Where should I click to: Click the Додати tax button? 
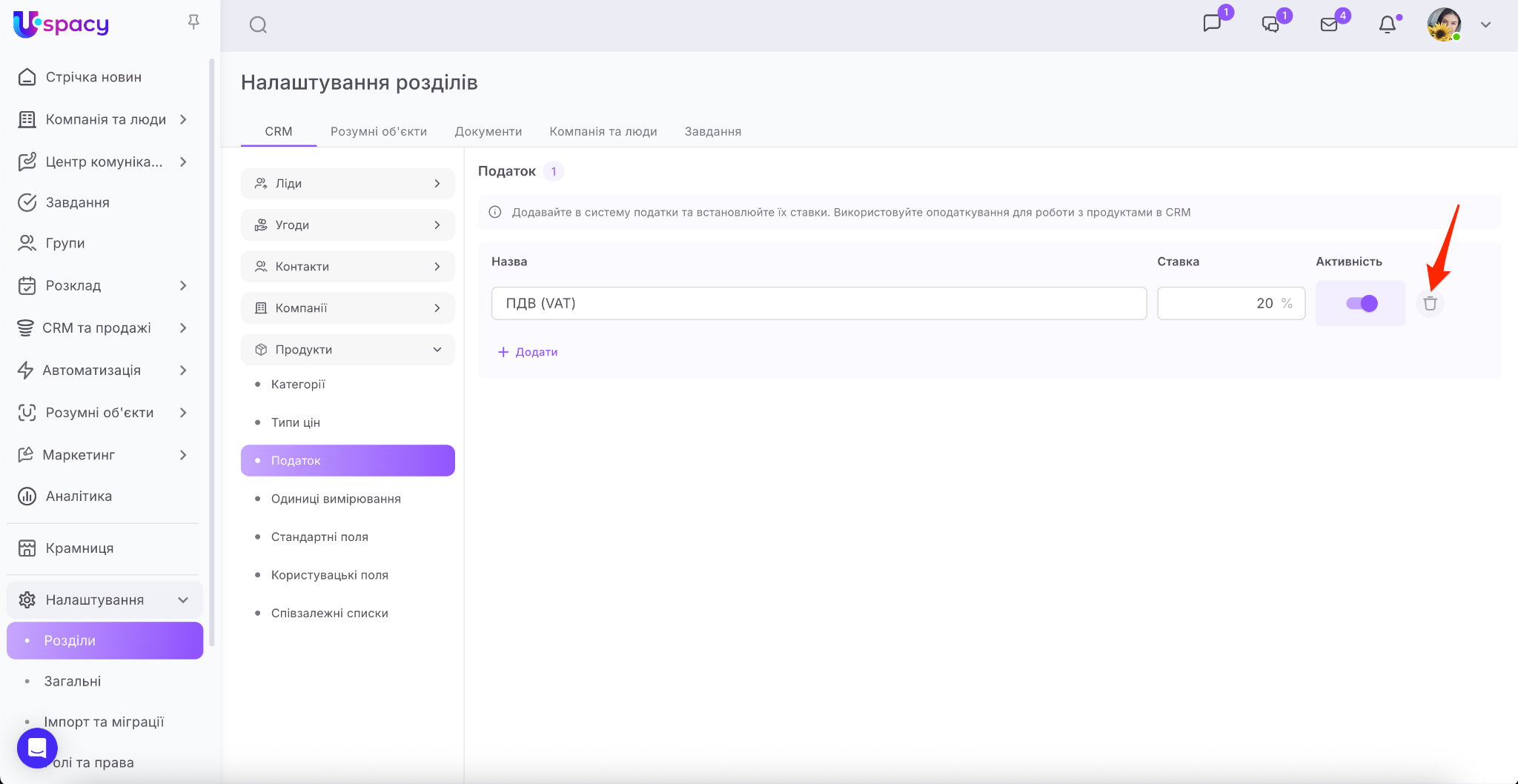[528, 352]
